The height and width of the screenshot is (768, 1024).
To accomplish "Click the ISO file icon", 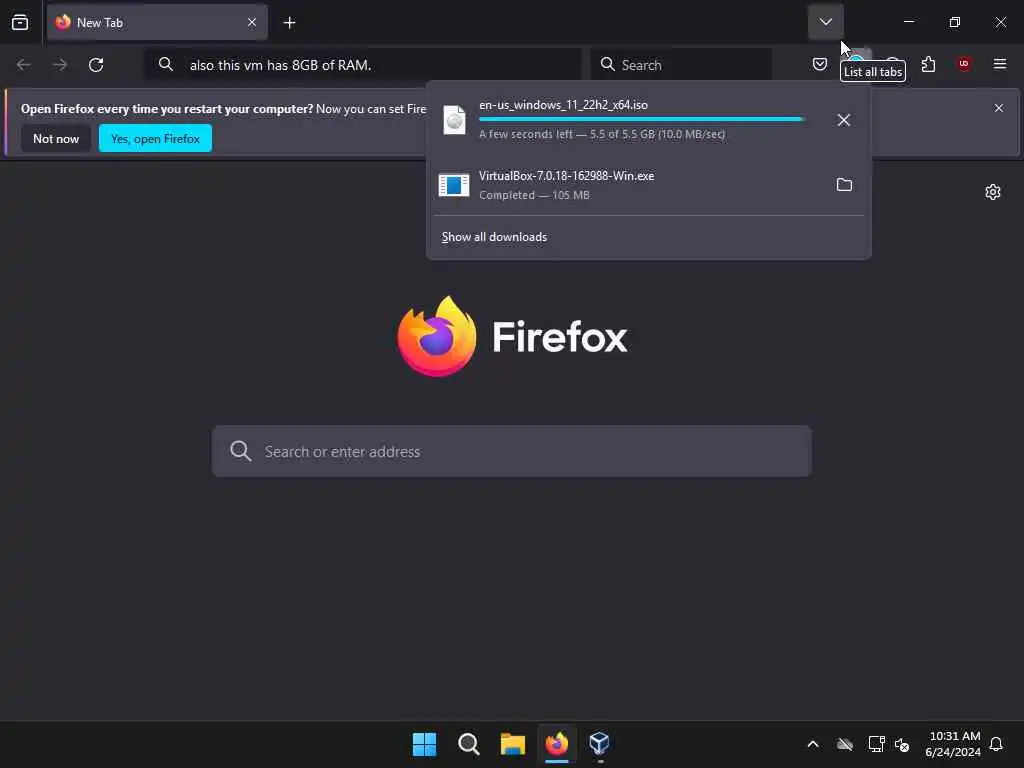I will pyautogui.click(x=455, y=120).
